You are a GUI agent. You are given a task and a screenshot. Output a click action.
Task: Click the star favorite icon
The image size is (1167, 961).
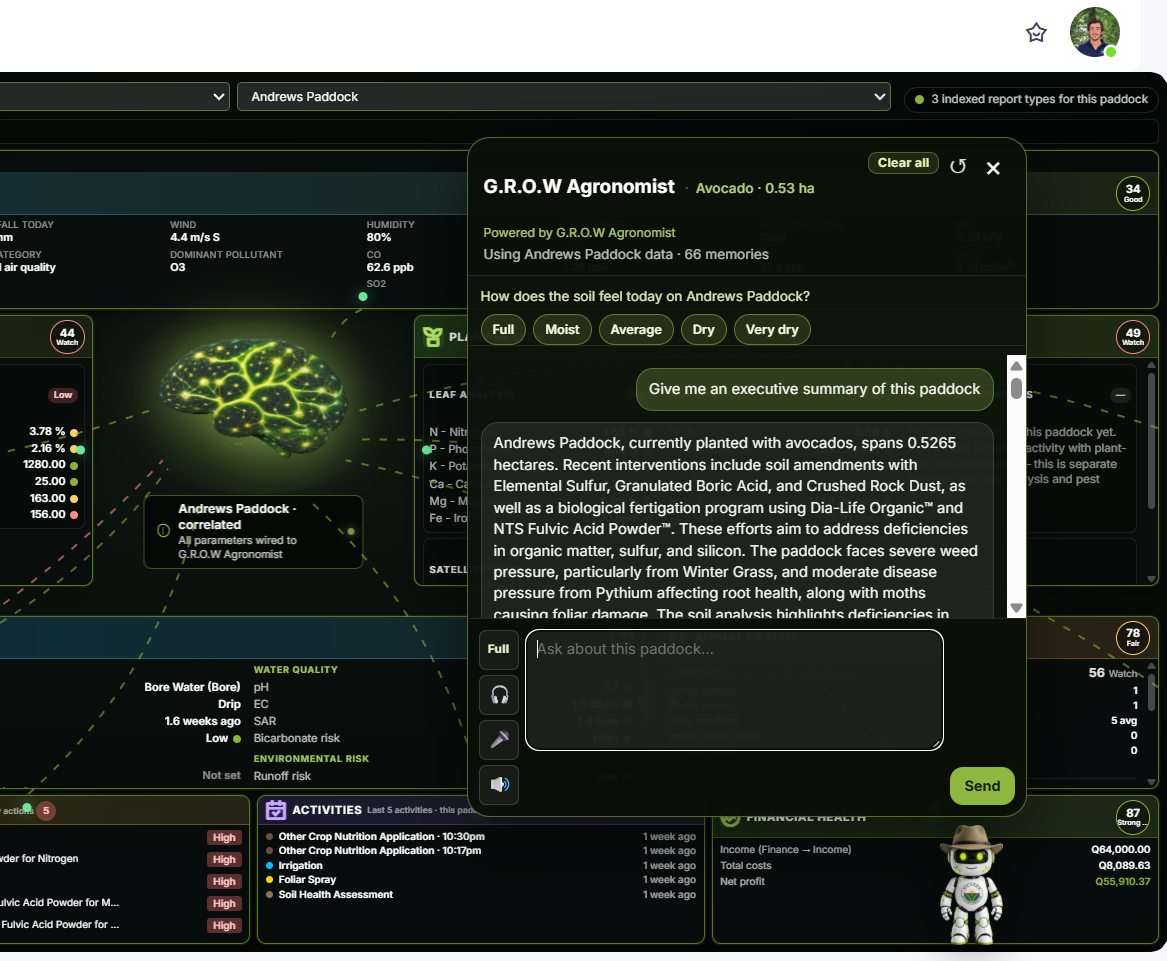tap(1036, 33)
